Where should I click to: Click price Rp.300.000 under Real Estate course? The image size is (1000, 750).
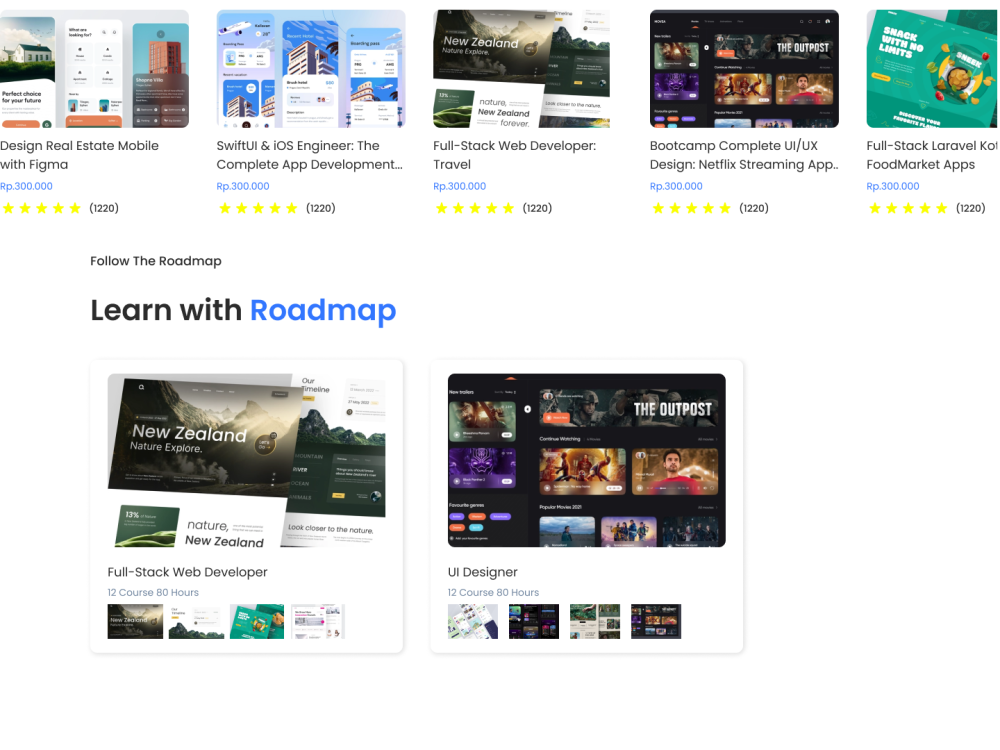point(26,186)
